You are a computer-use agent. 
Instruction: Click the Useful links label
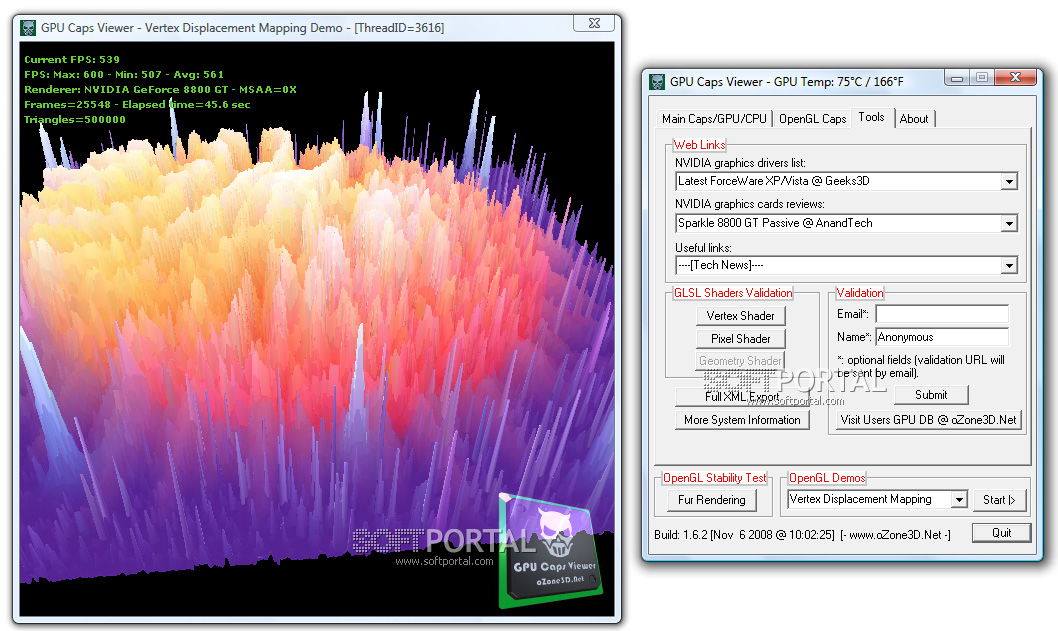point(703,248)
